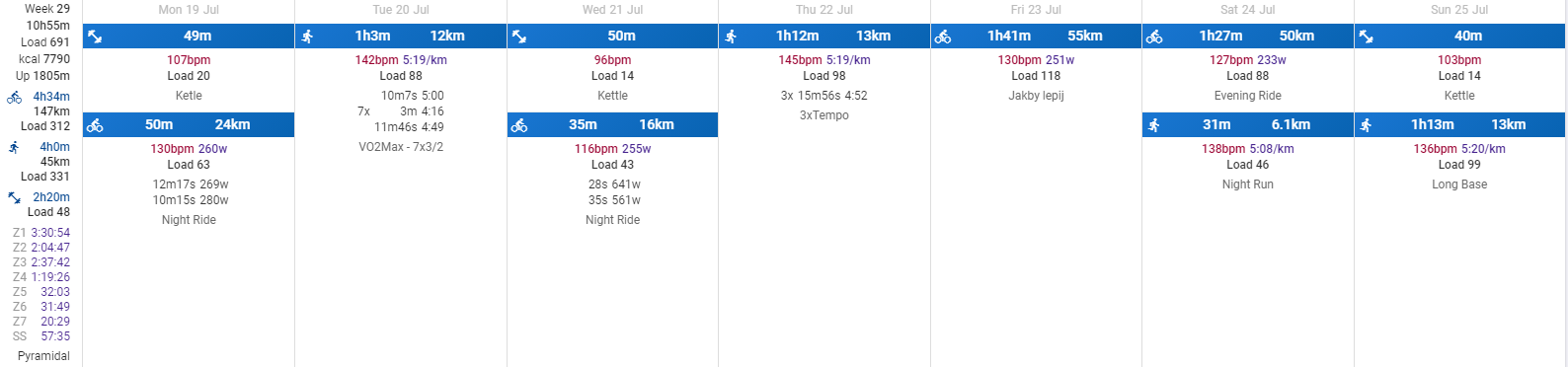Click the Thursday 1h12m run icon
This screenshot has width=1568, height=367.
pyautogui.click(x=731, y=37)
